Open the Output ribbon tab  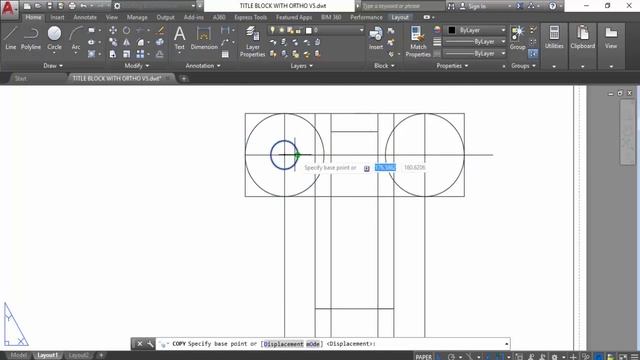pos(165,18)
